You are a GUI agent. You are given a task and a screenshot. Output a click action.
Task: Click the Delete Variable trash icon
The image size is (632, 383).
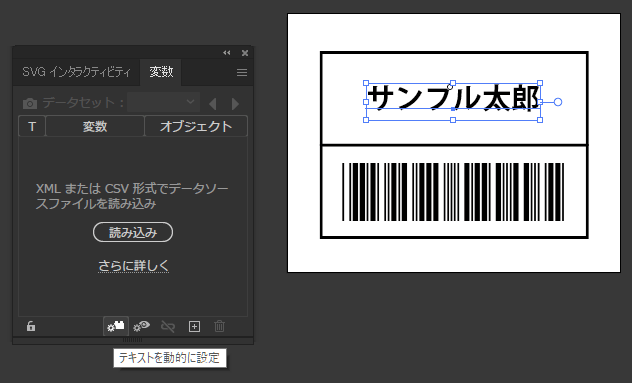click(219, 326)
